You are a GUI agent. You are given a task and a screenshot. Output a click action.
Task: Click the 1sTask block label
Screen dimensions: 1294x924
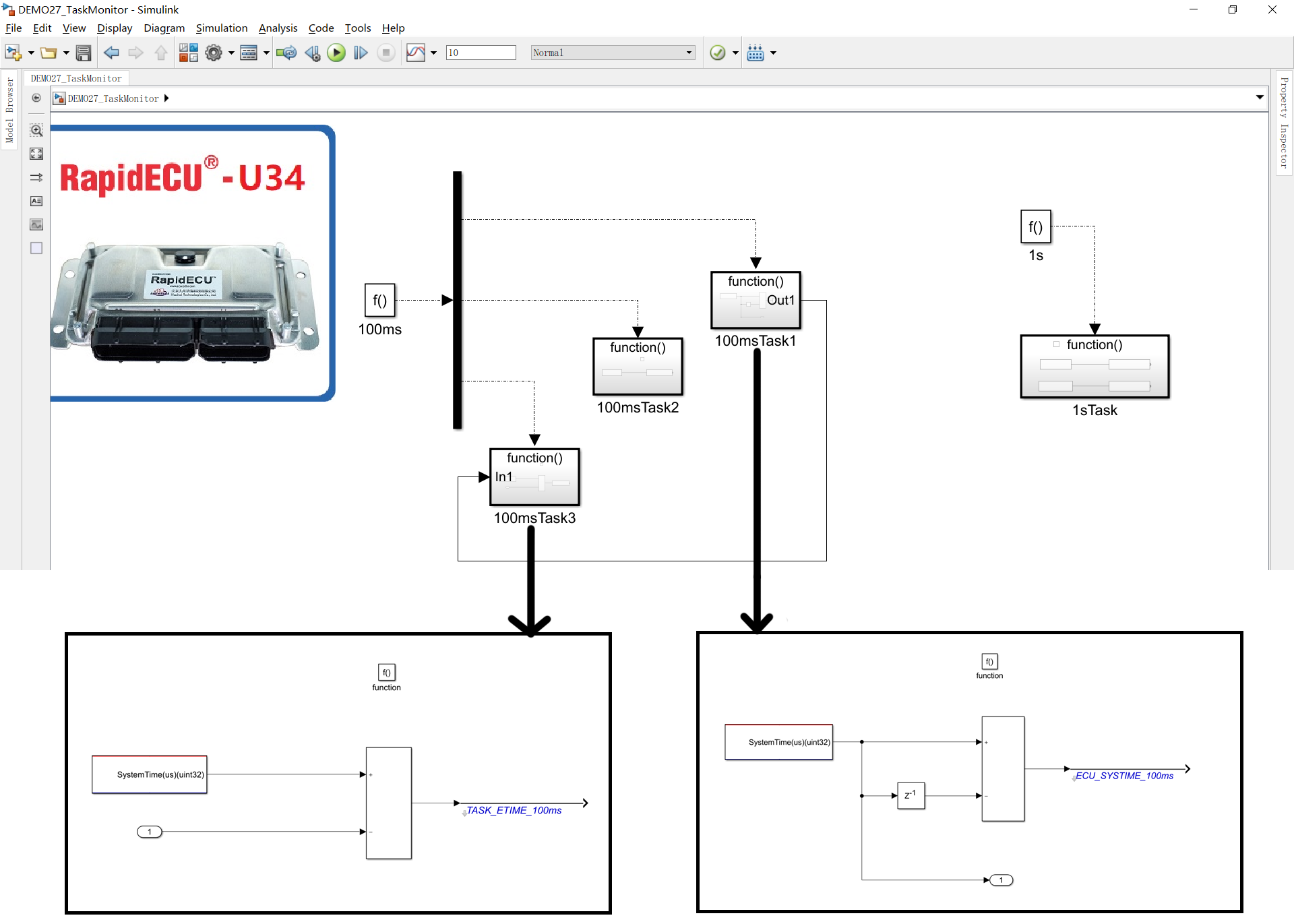tap(1095, 410)
